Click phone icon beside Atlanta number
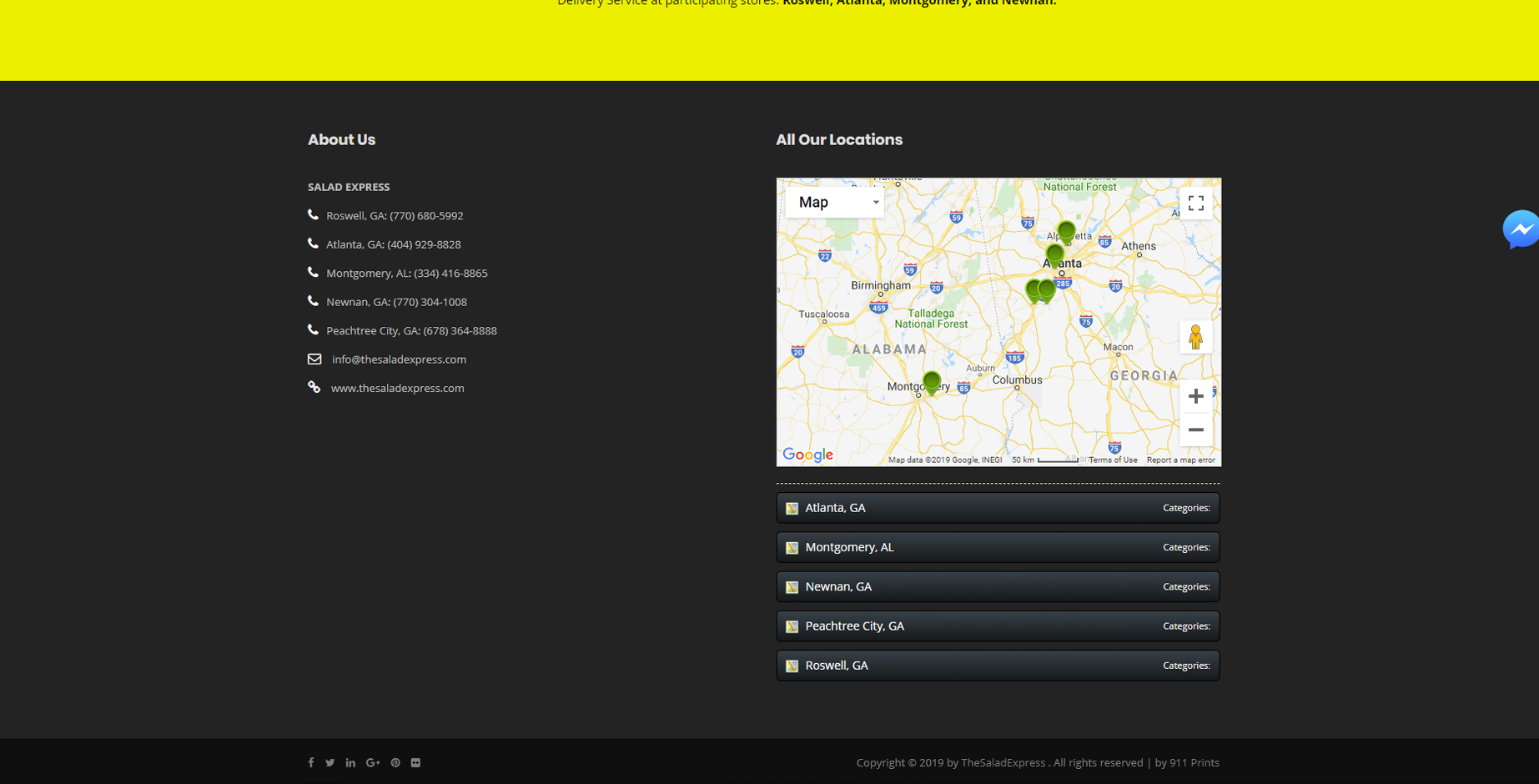The width and height of the screenshot is (1539, 784). pyautogui.click(x=314, y=244)
